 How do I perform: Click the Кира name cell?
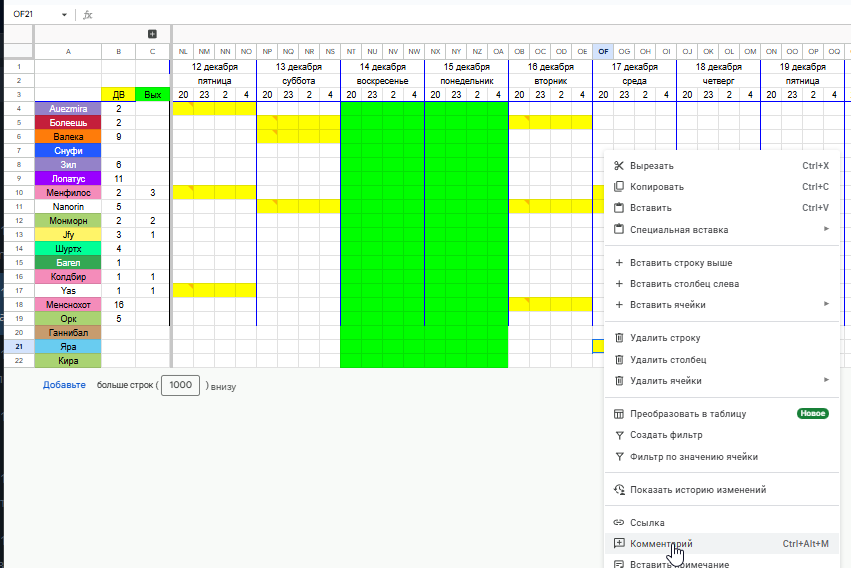[x=68, y=361]
